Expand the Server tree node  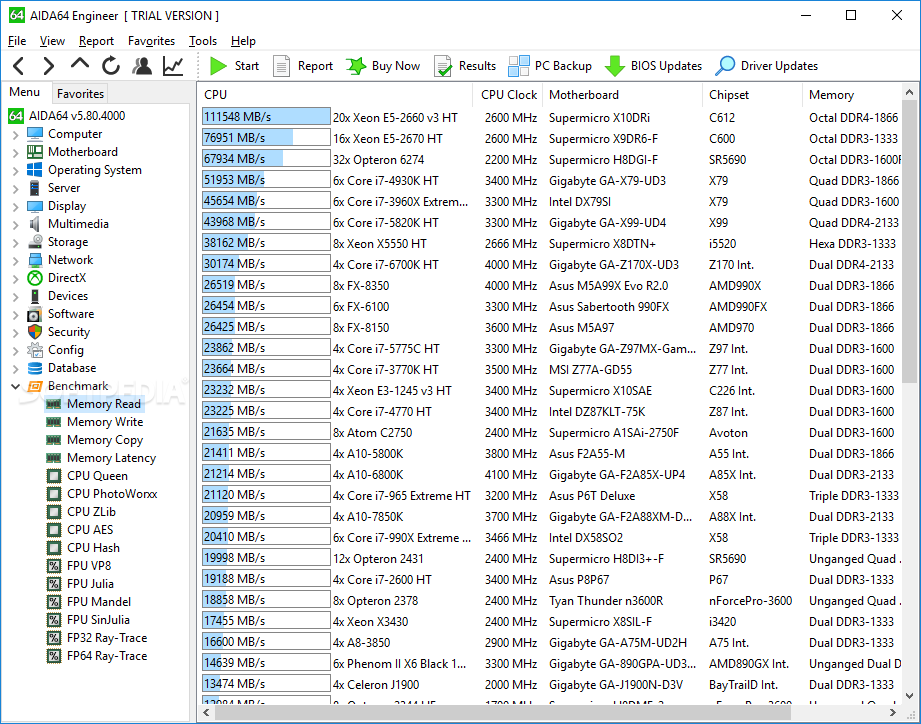(16, 189)
